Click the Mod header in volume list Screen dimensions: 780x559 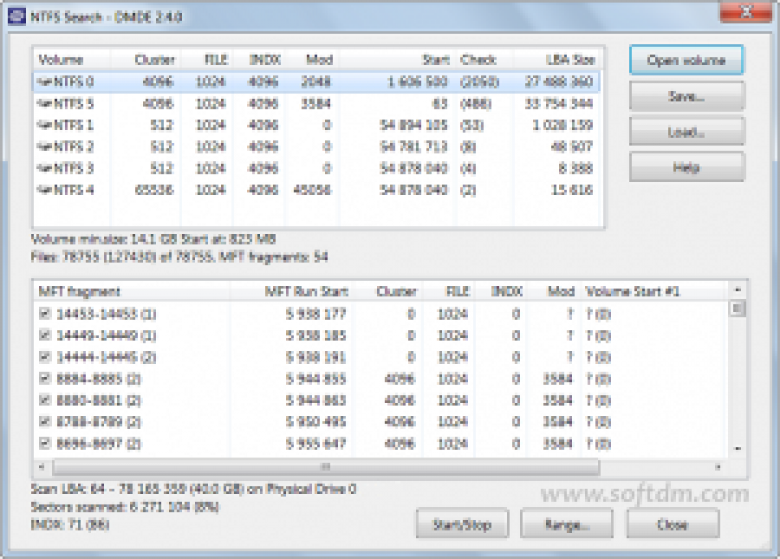coord(312,60)
